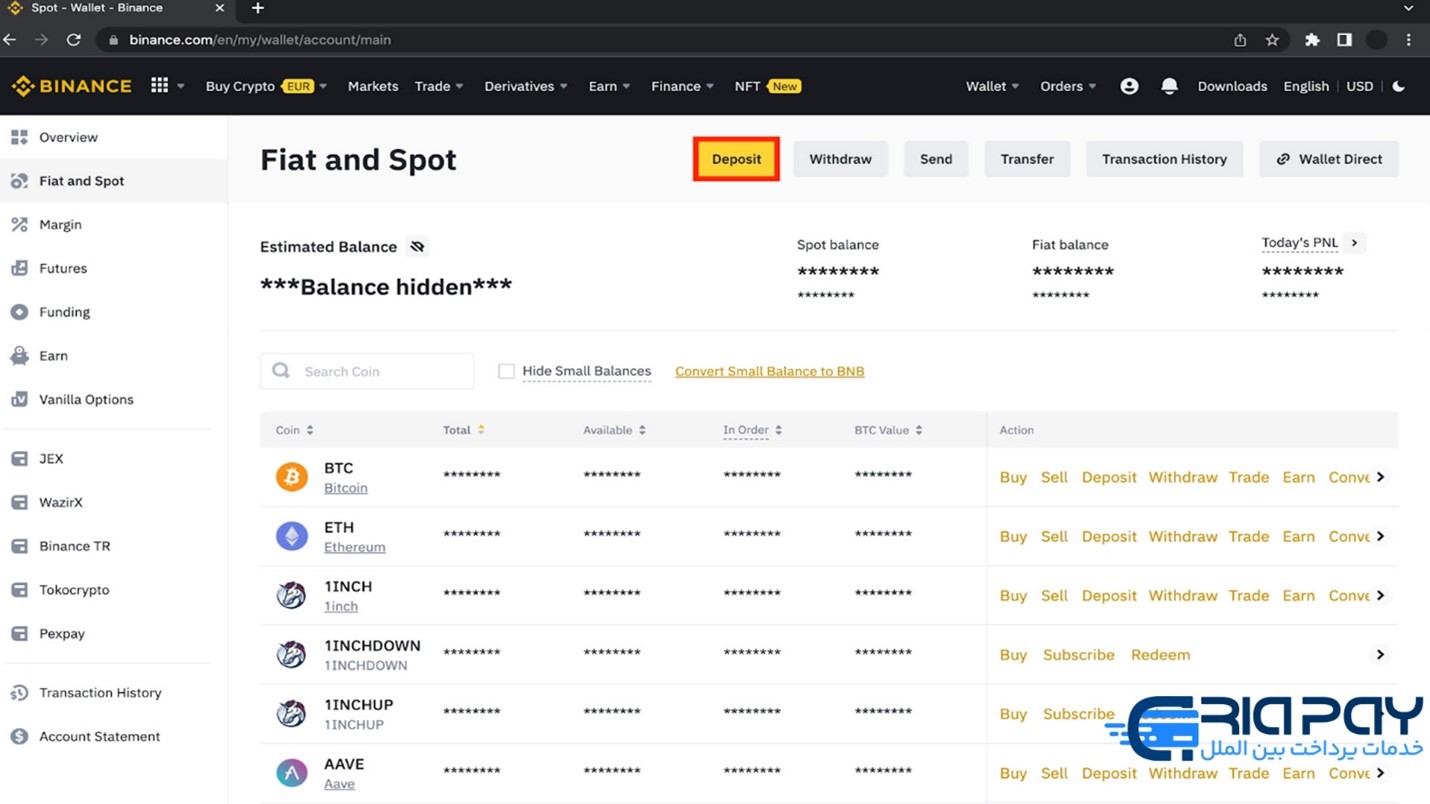Click the Fiat and Spot sidebar icon
1430x804 pixels.
point(19,181)
